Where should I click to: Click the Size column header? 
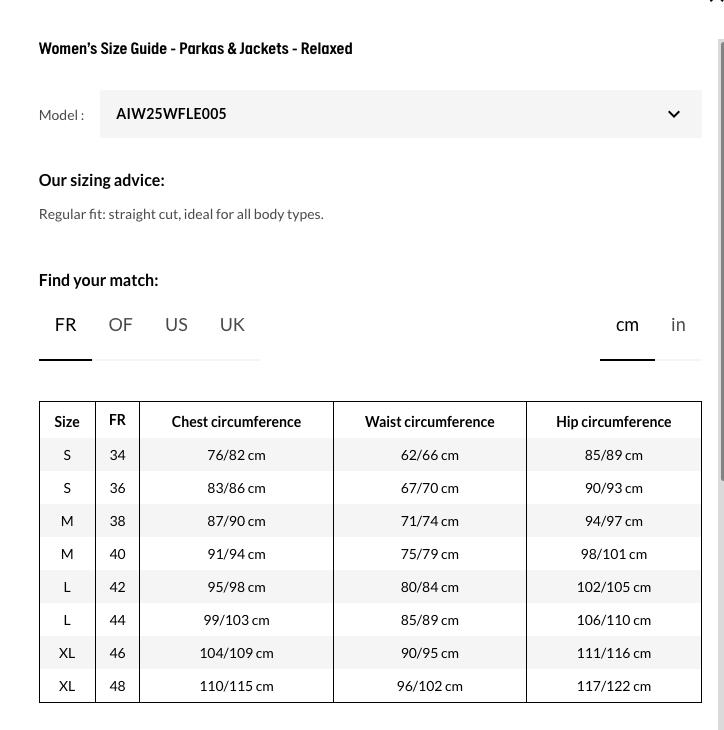[67, 422]
